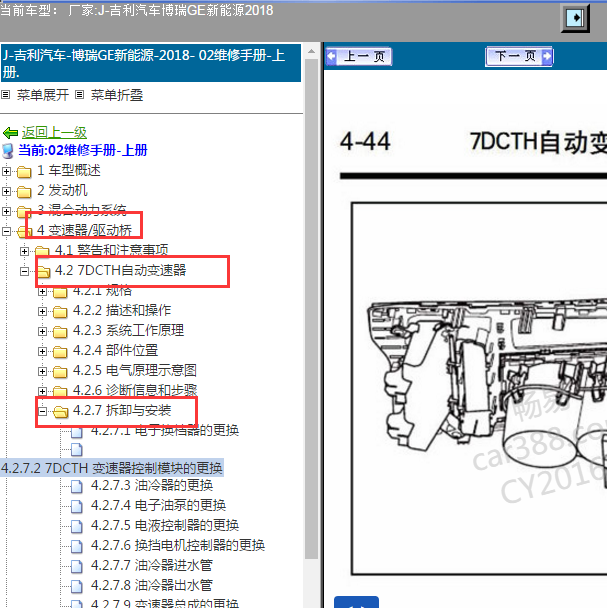Open 4.2.7.8 油冷器出水管 page

[152, 586]
